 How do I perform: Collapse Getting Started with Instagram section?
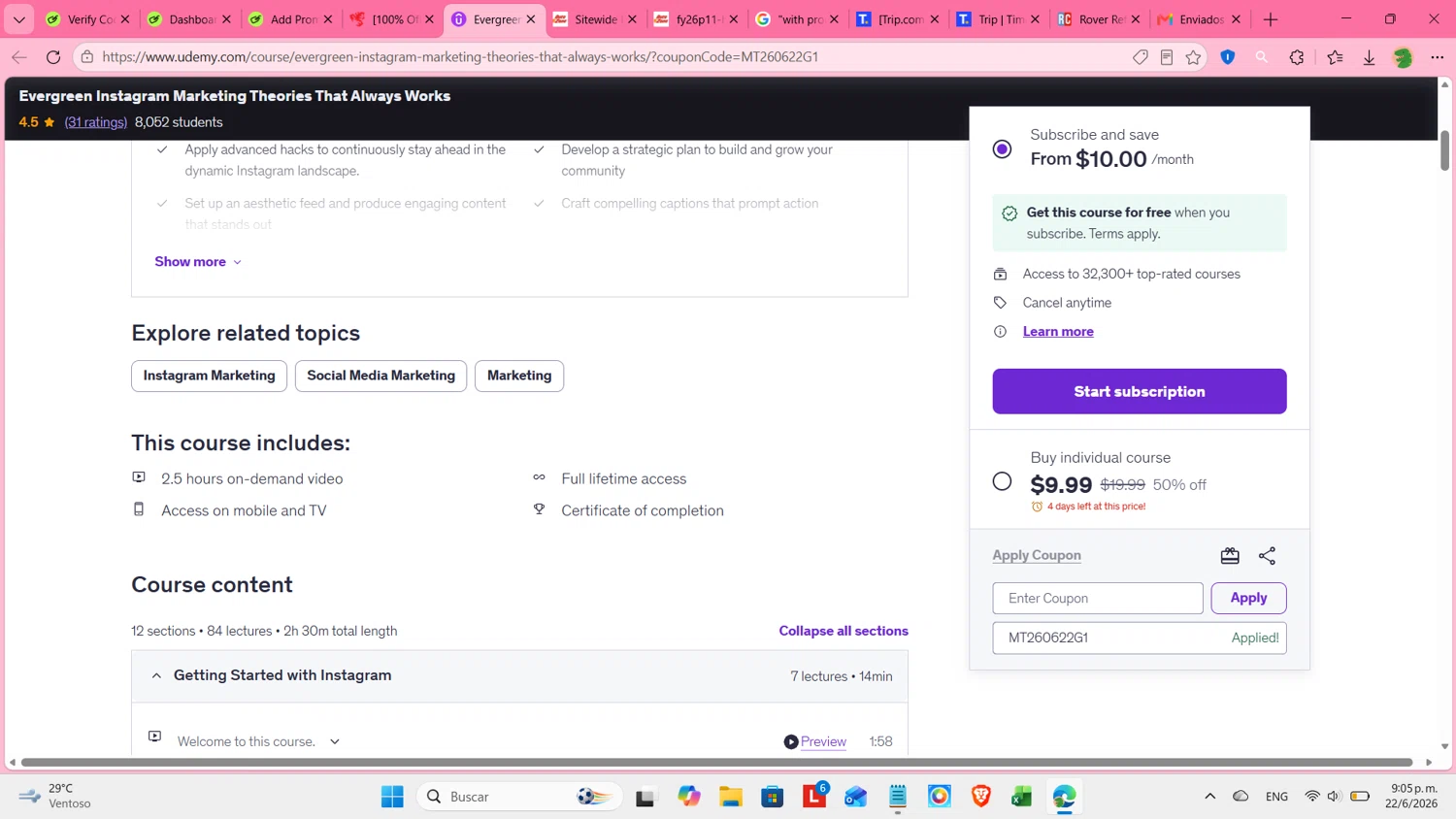point(519,676)
